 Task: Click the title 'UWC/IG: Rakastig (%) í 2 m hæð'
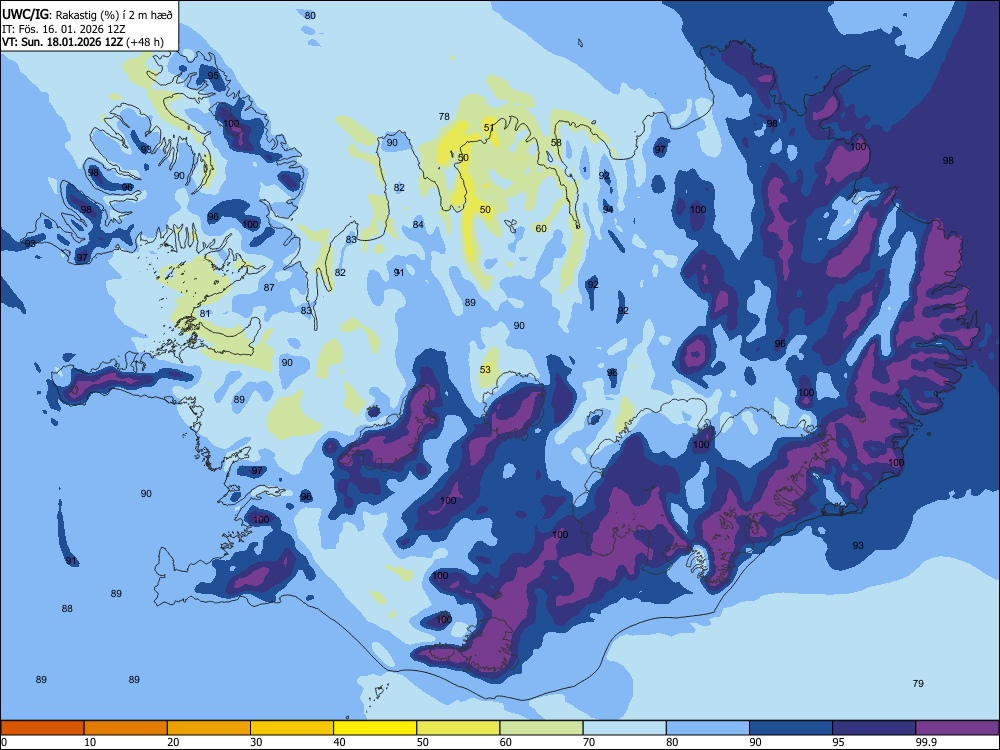(x=87, y=14)
